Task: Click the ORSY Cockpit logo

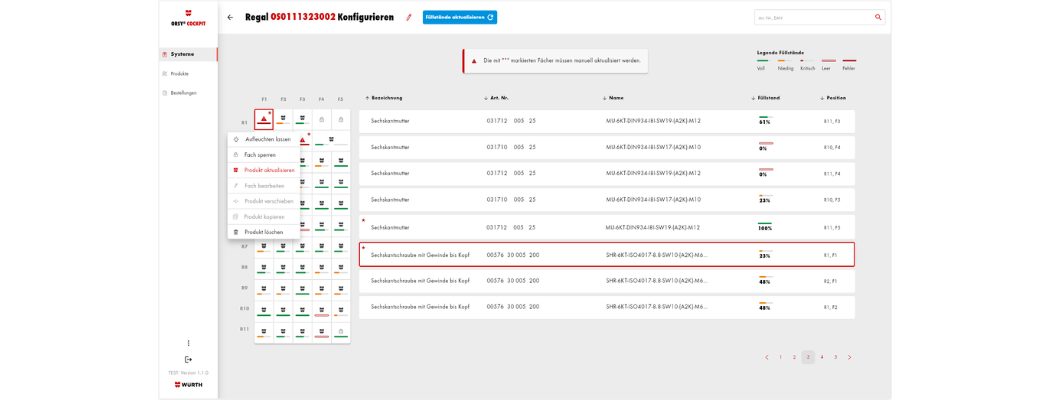Action: click(x=188, y=18)
